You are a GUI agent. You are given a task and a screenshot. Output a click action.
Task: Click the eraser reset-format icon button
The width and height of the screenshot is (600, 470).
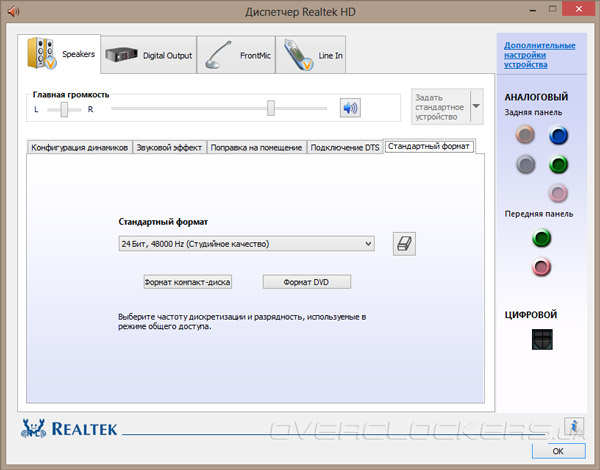(404, 244)
